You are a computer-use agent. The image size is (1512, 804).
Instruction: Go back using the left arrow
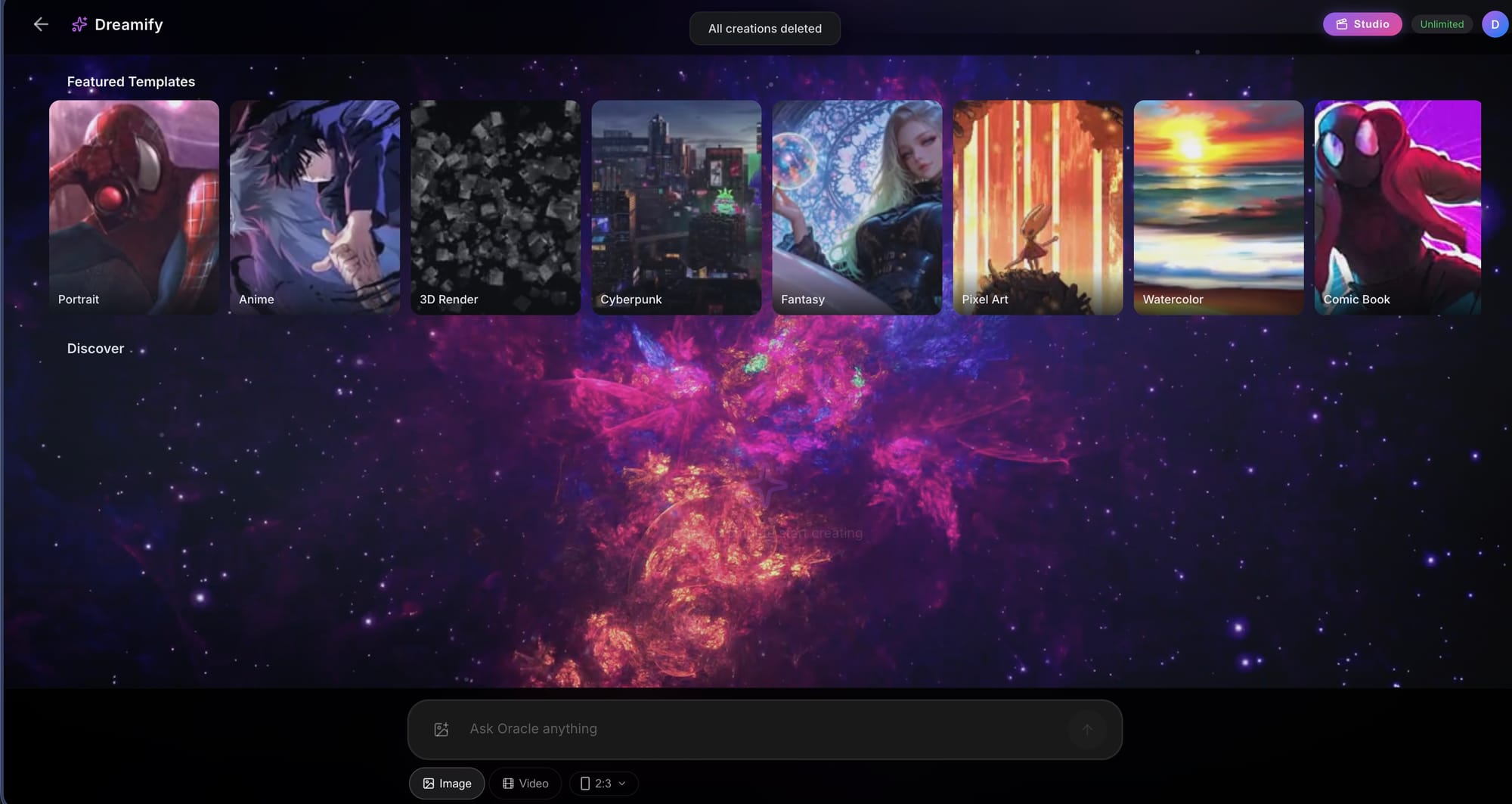41,24
